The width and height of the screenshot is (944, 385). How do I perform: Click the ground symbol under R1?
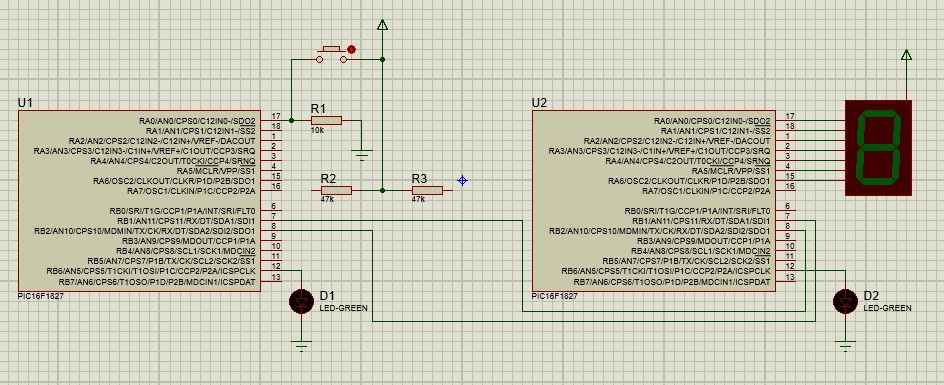point(362,155)
